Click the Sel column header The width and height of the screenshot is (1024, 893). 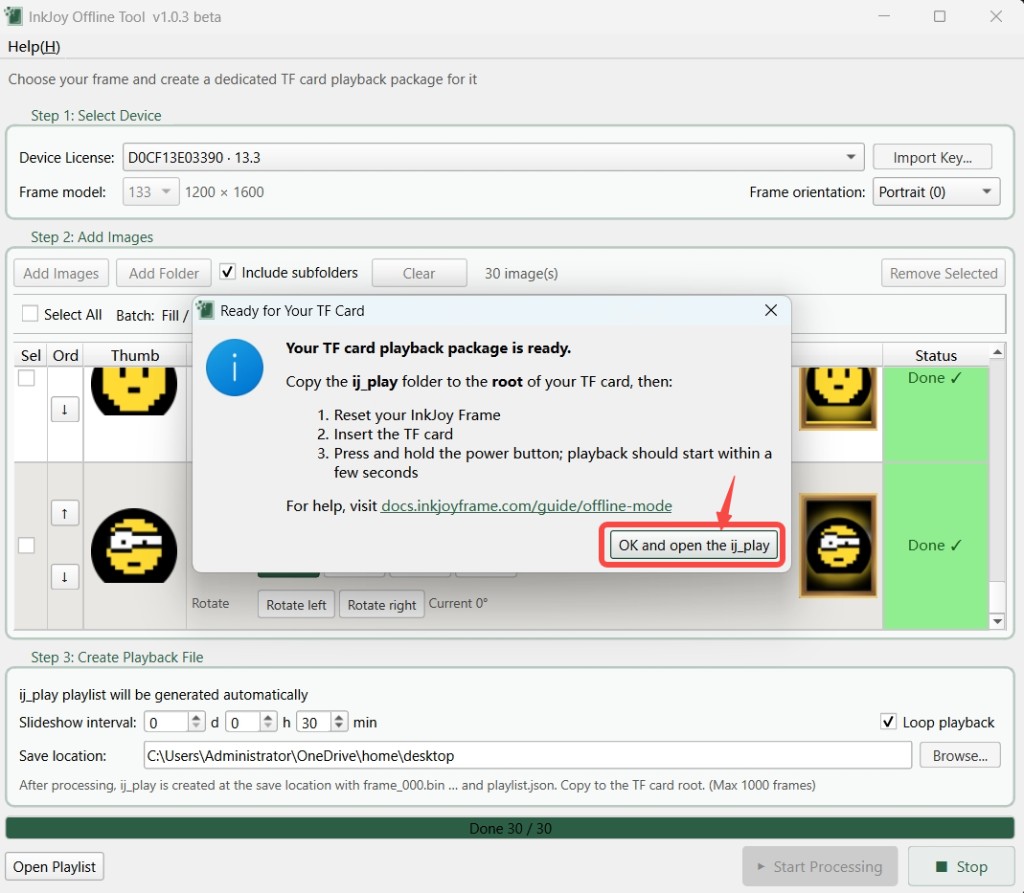pyautogui.click(x=31, y=355)
